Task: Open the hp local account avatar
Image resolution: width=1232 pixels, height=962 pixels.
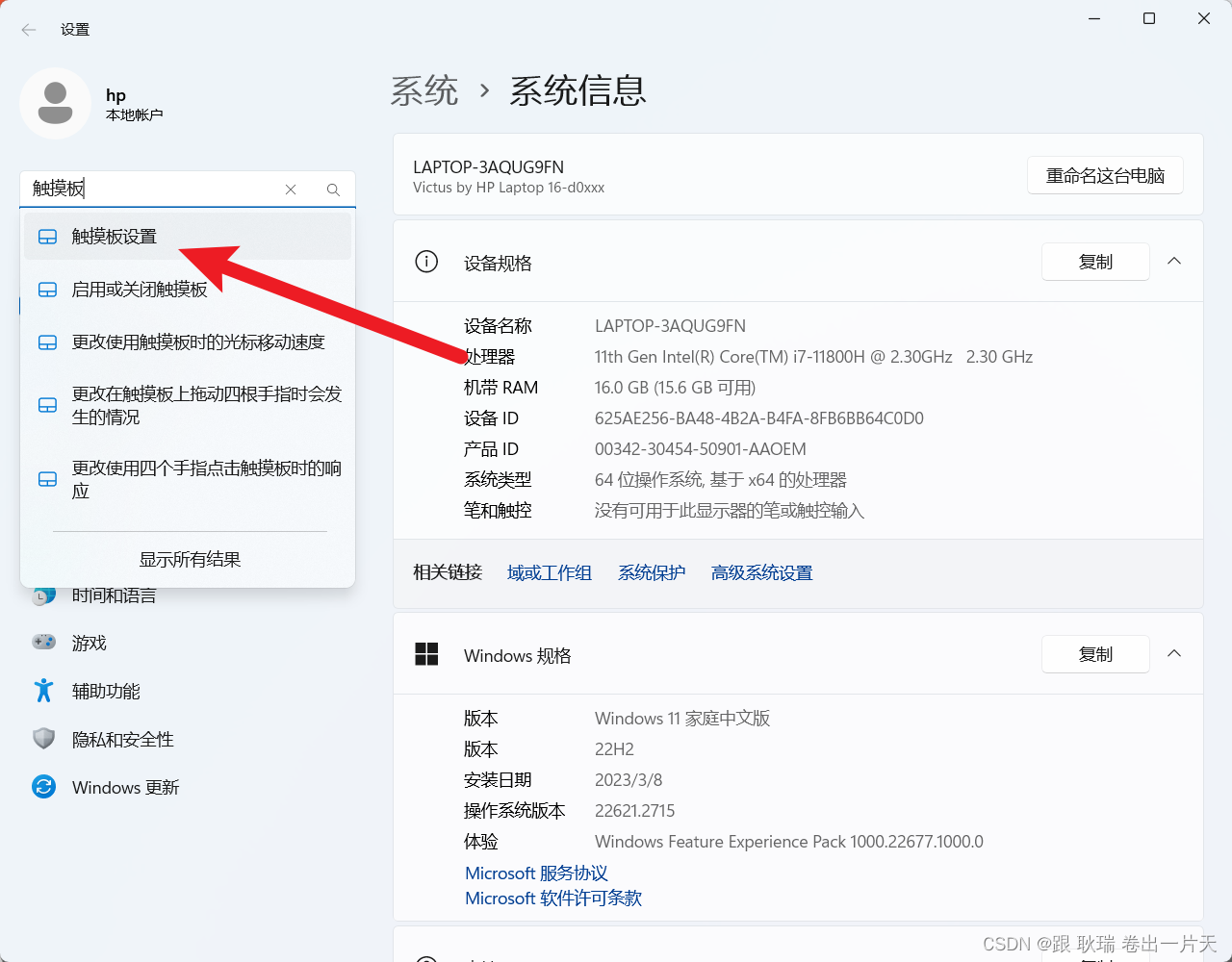Action: (55, 103)
